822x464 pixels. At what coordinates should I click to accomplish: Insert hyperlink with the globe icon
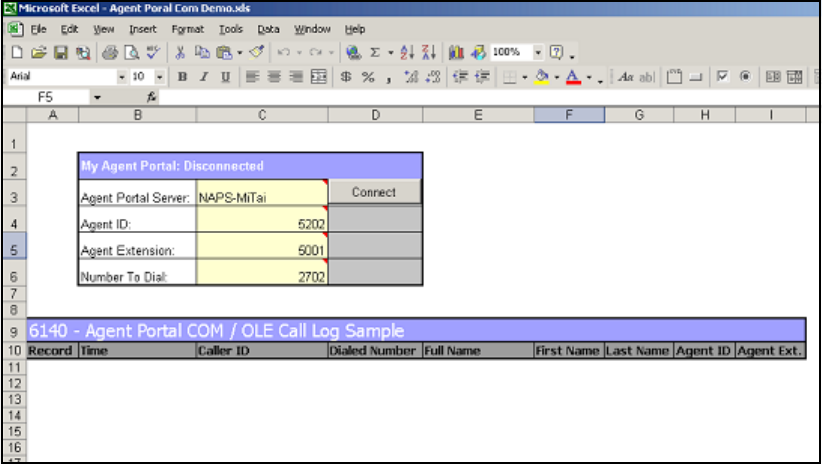tap(354, 52)
